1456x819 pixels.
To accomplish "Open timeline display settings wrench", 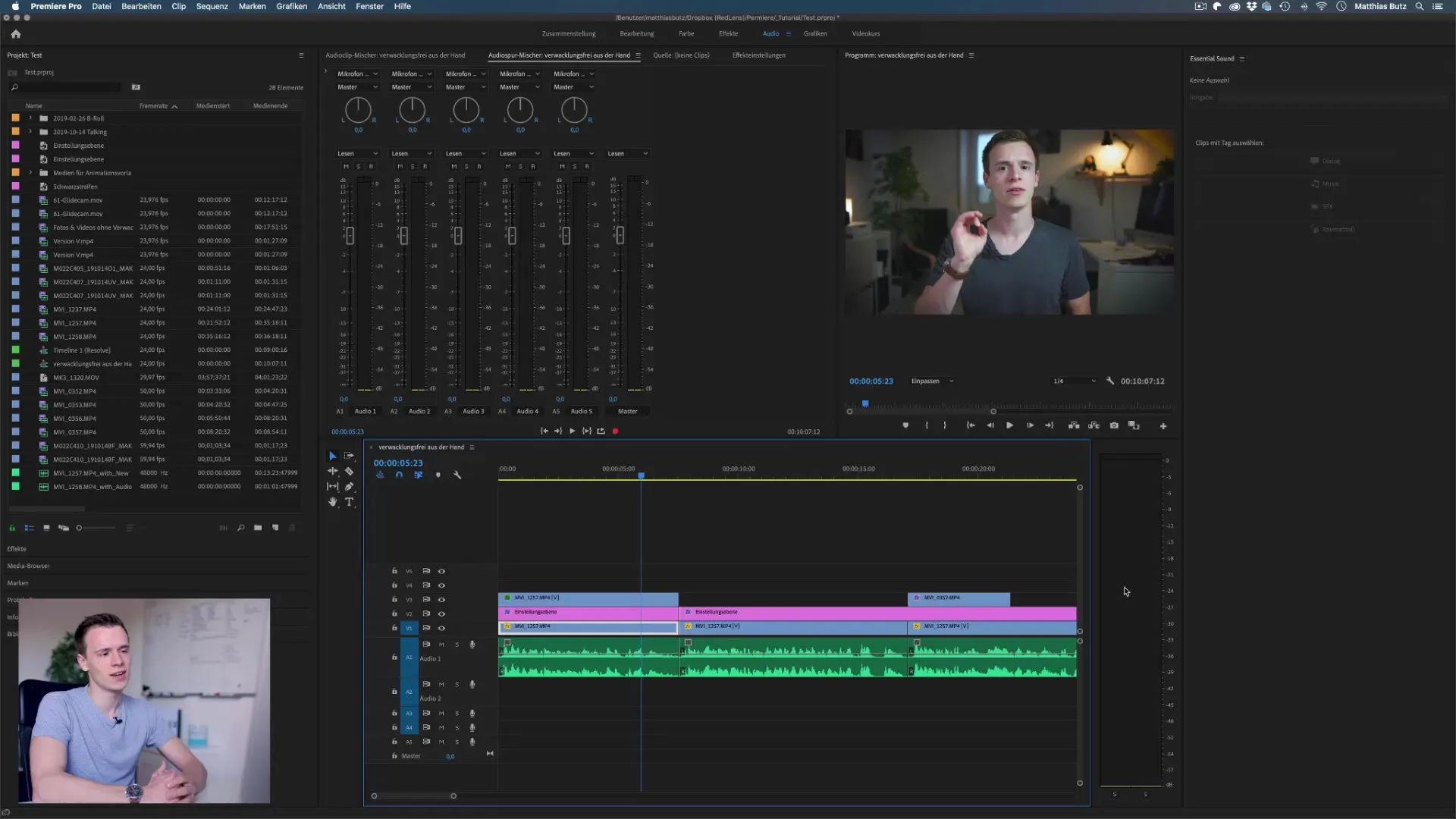I will point(457,475).
